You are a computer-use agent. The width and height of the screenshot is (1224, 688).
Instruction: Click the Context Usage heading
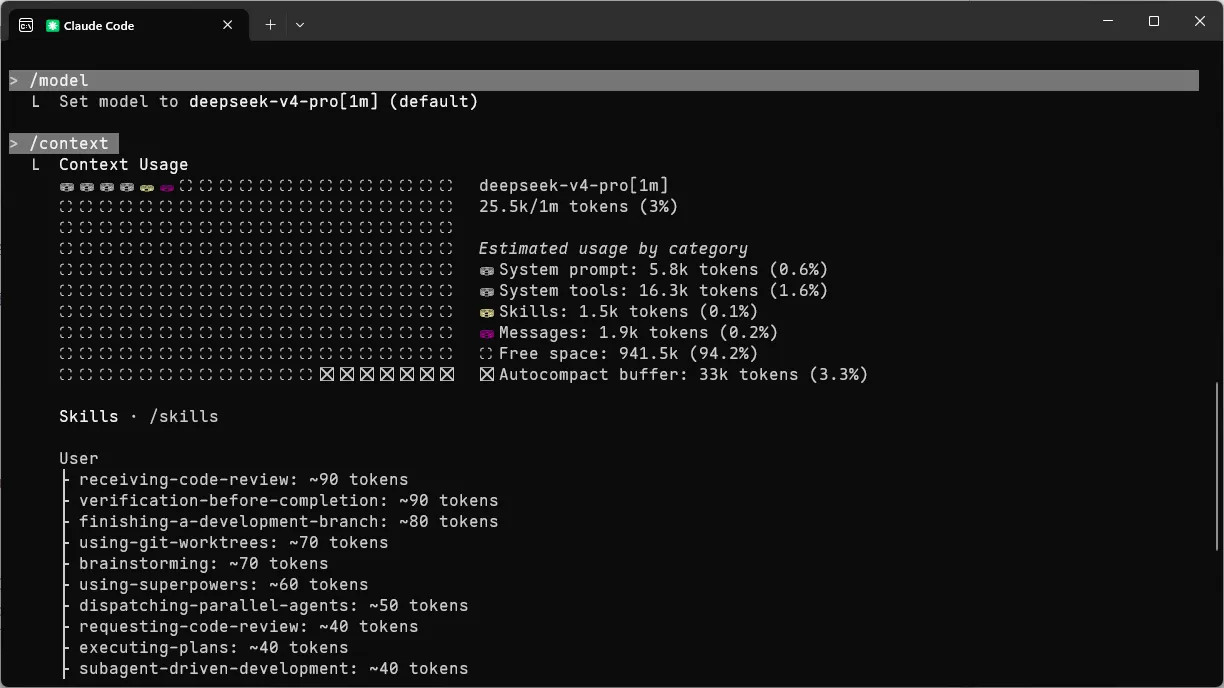[x=124, y=165]
